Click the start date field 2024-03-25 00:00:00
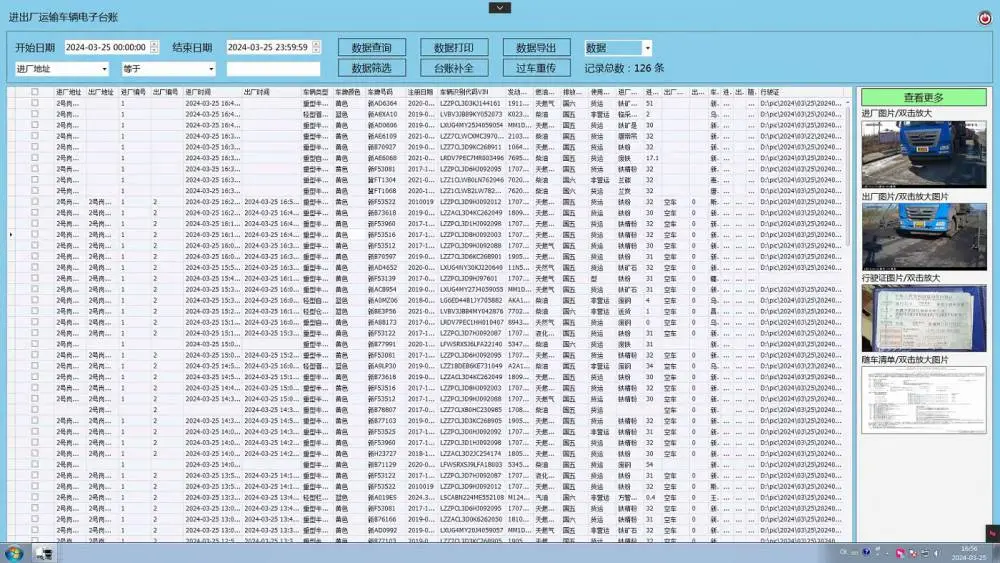1000x563 pixels. [107, 47]
